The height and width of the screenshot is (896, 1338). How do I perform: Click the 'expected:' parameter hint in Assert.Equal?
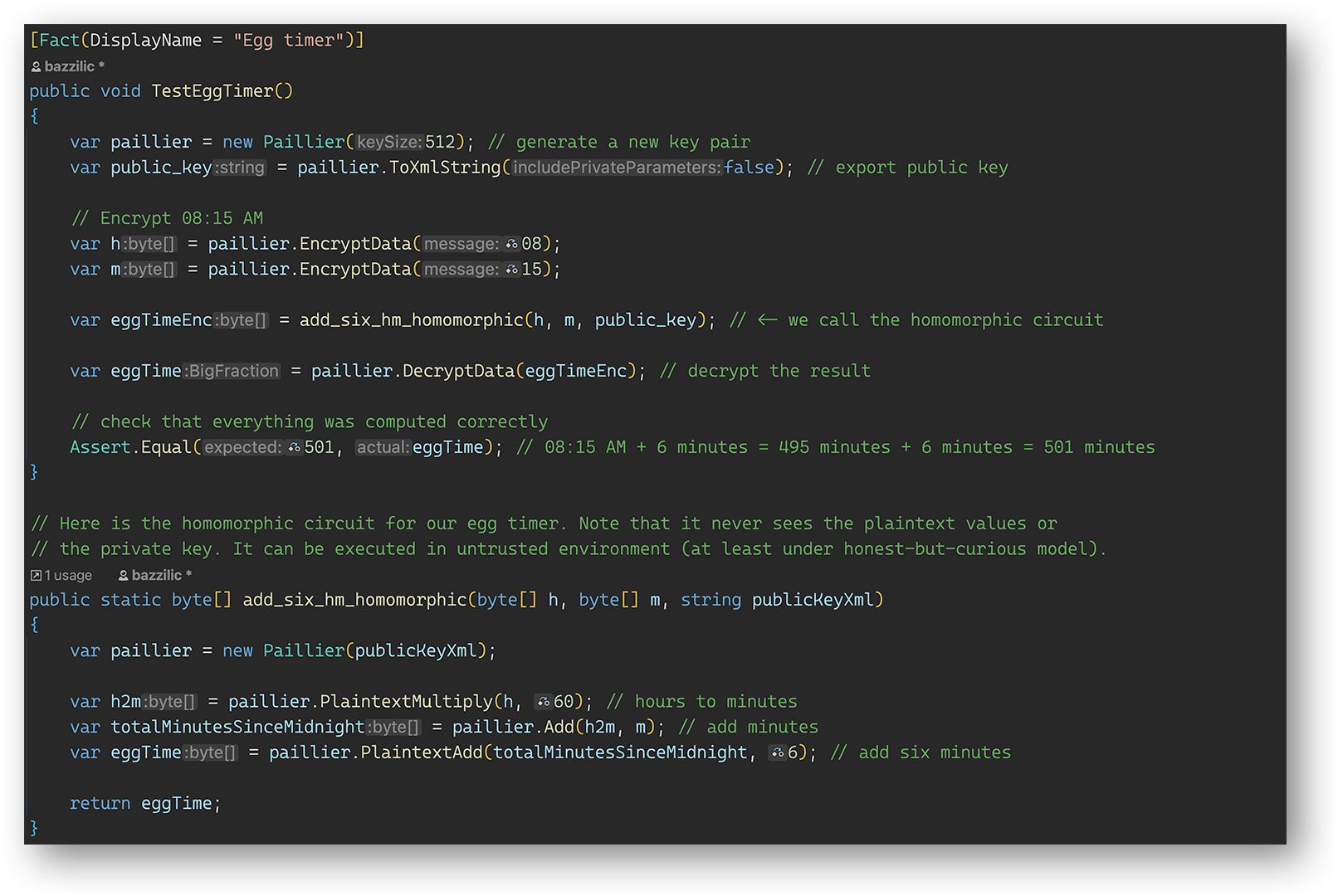[x=243, y=447]
